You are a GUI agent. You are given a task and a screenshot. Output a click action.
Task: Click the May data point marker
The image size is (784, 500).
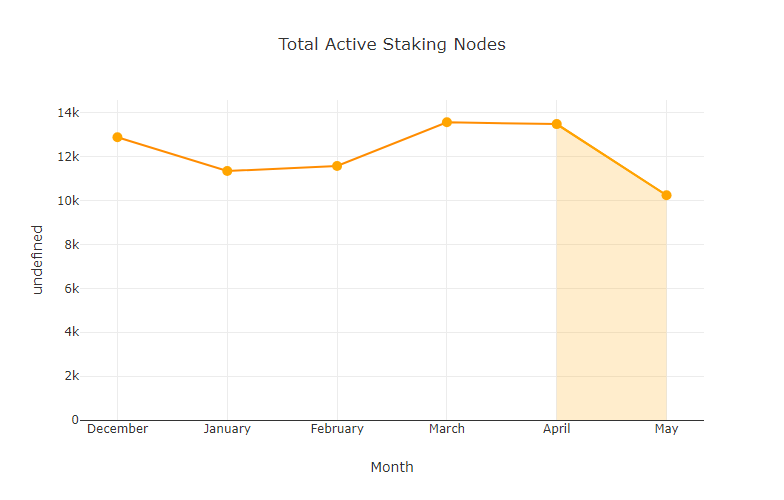pos(666,195)
